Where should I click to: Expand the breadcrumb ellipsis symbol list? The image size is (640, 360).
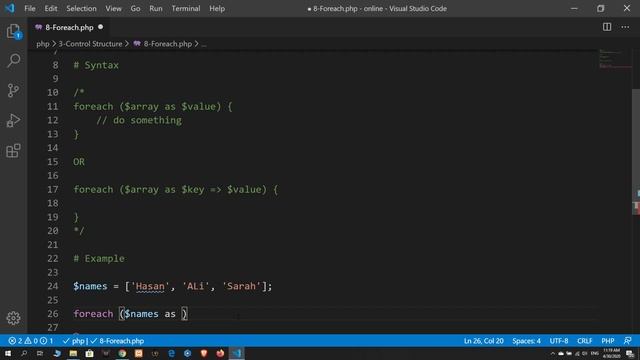pyautogui.click(x=204, y=44)
